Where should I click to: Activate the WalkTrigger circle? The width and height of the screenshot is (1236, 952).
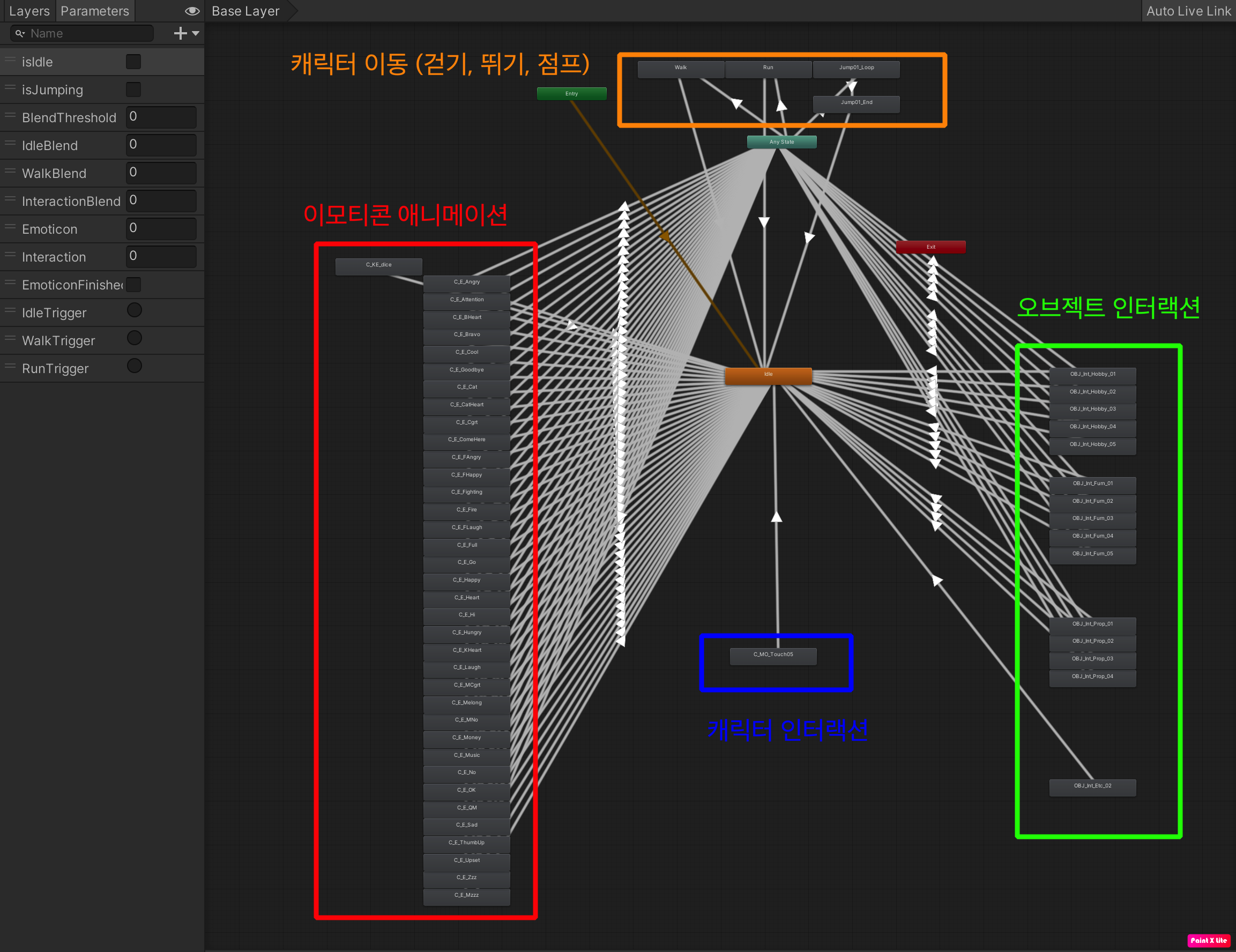(134, 338)
